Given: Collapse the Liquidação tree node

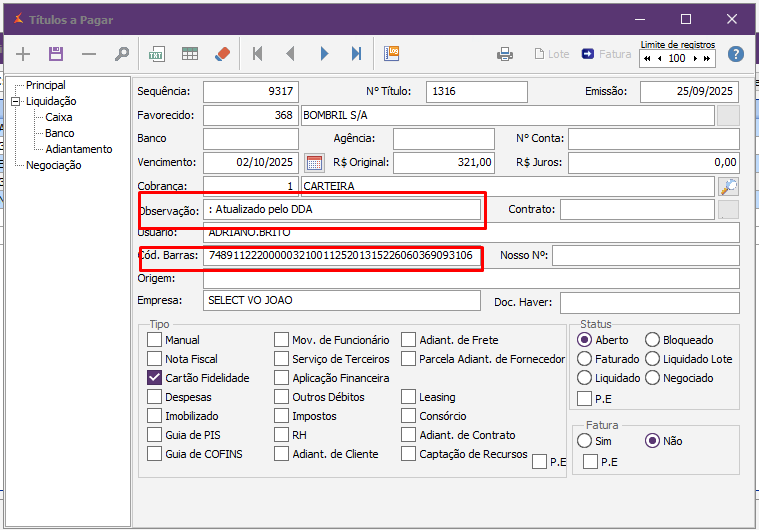Looking at the screenshot, I should (16, 101).
